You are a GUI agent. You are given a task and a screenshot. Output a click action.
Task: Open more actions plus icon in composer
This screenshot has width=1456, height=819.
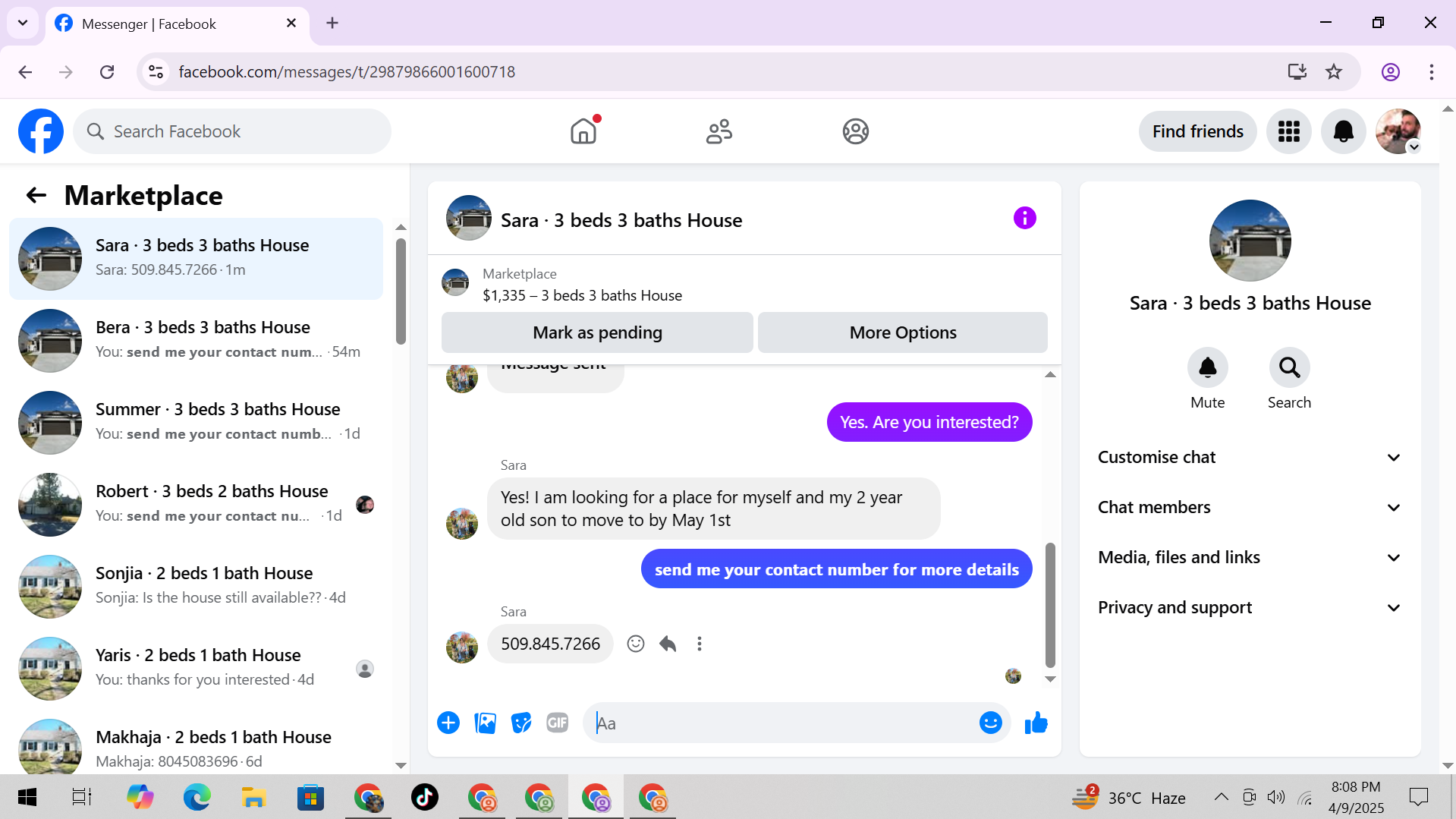(448, 723)
